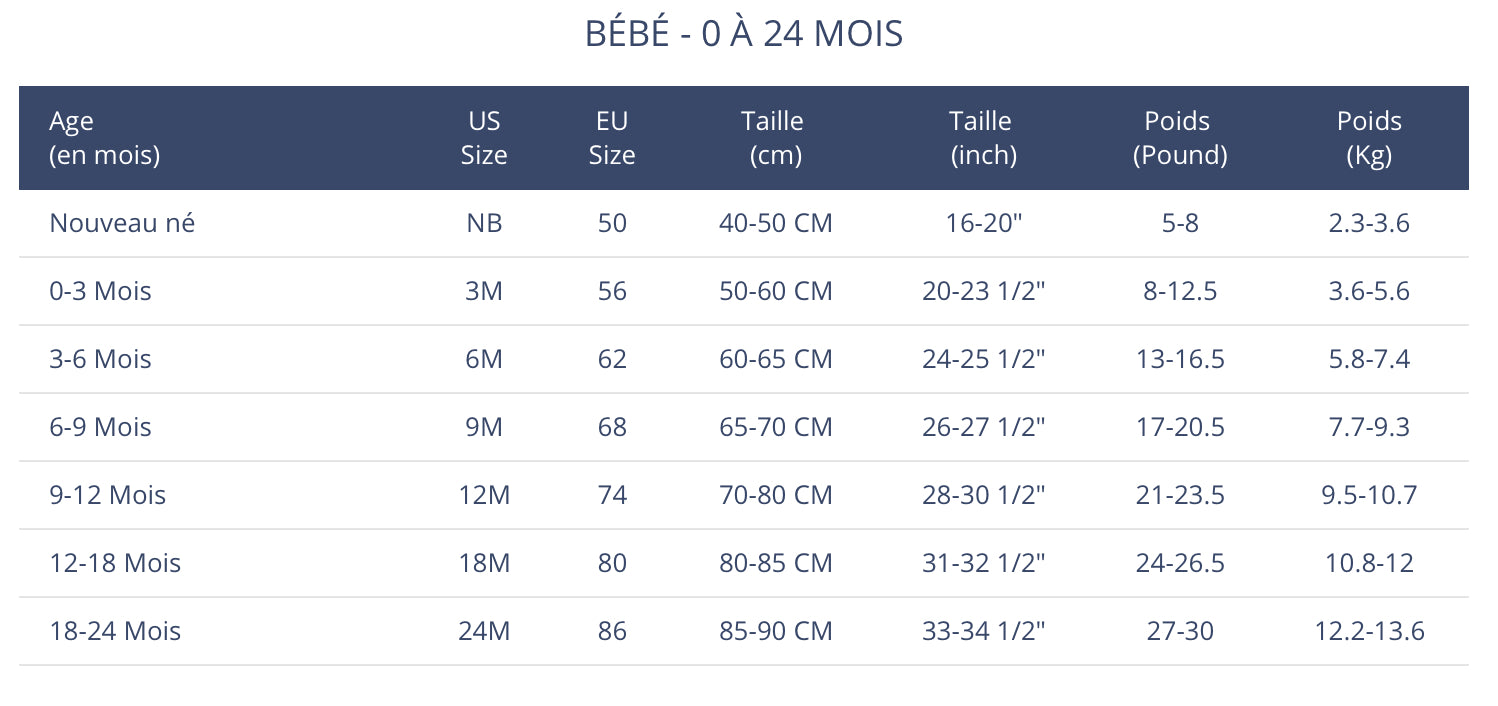Click the '40-50 CM' newborn height cell

(776, 223)
